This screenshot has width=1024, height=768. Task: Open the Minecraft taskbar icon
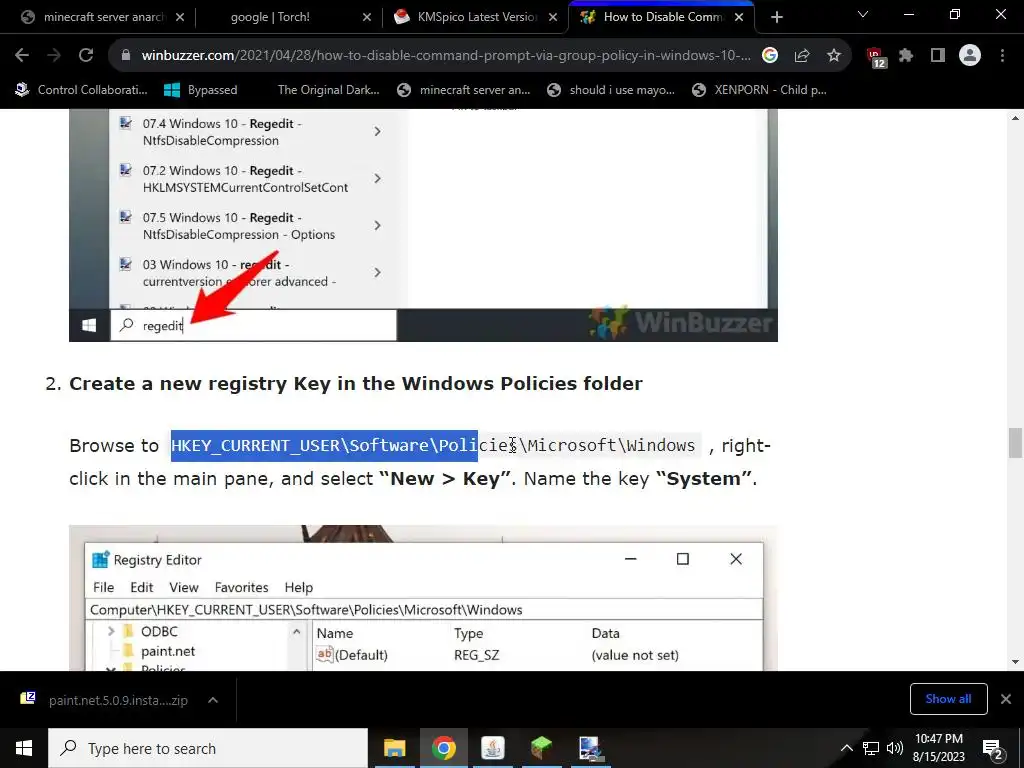[541, 748]
